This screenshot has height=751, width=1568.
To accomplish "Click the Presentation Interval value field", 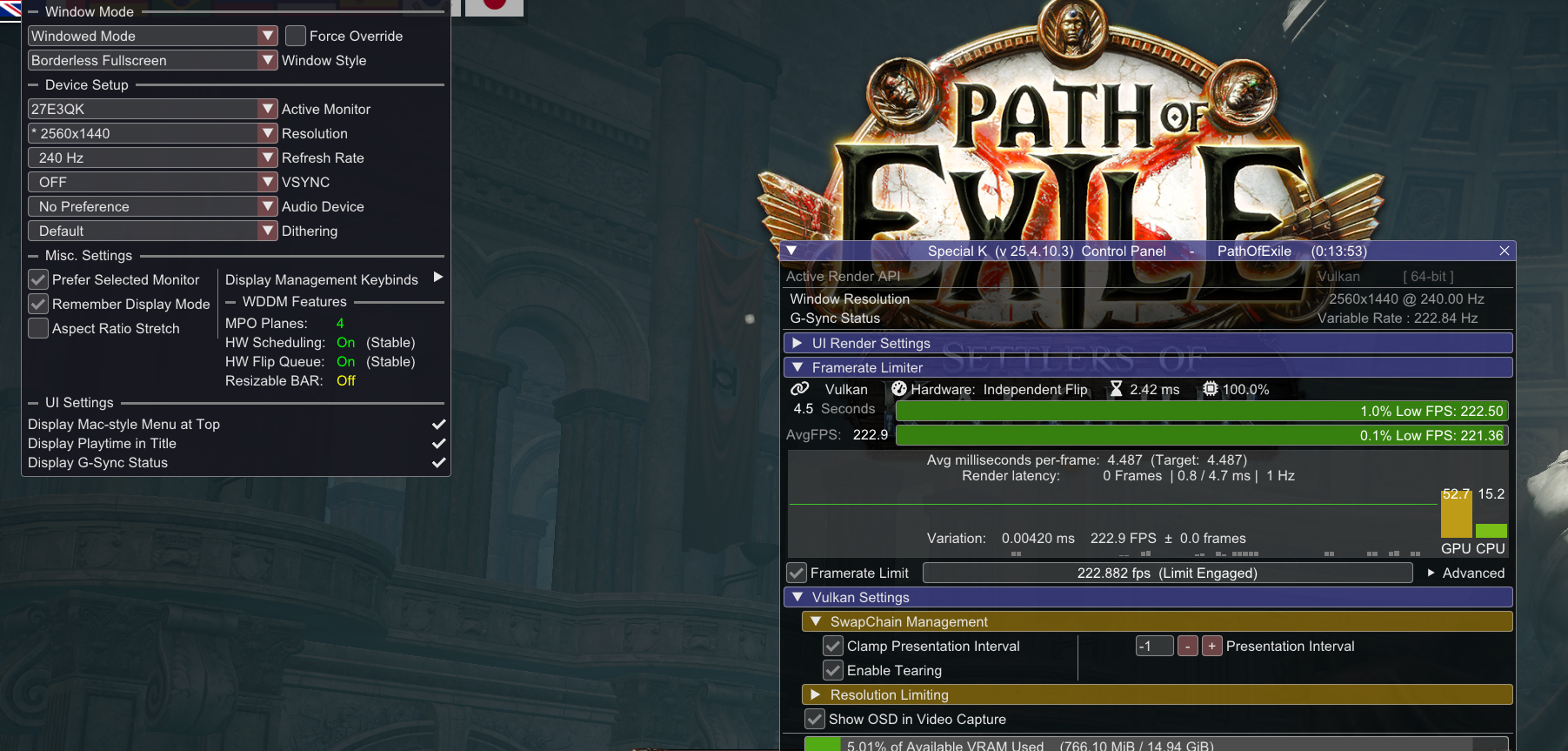I will pyautogui.click(x=1154, y=646).
